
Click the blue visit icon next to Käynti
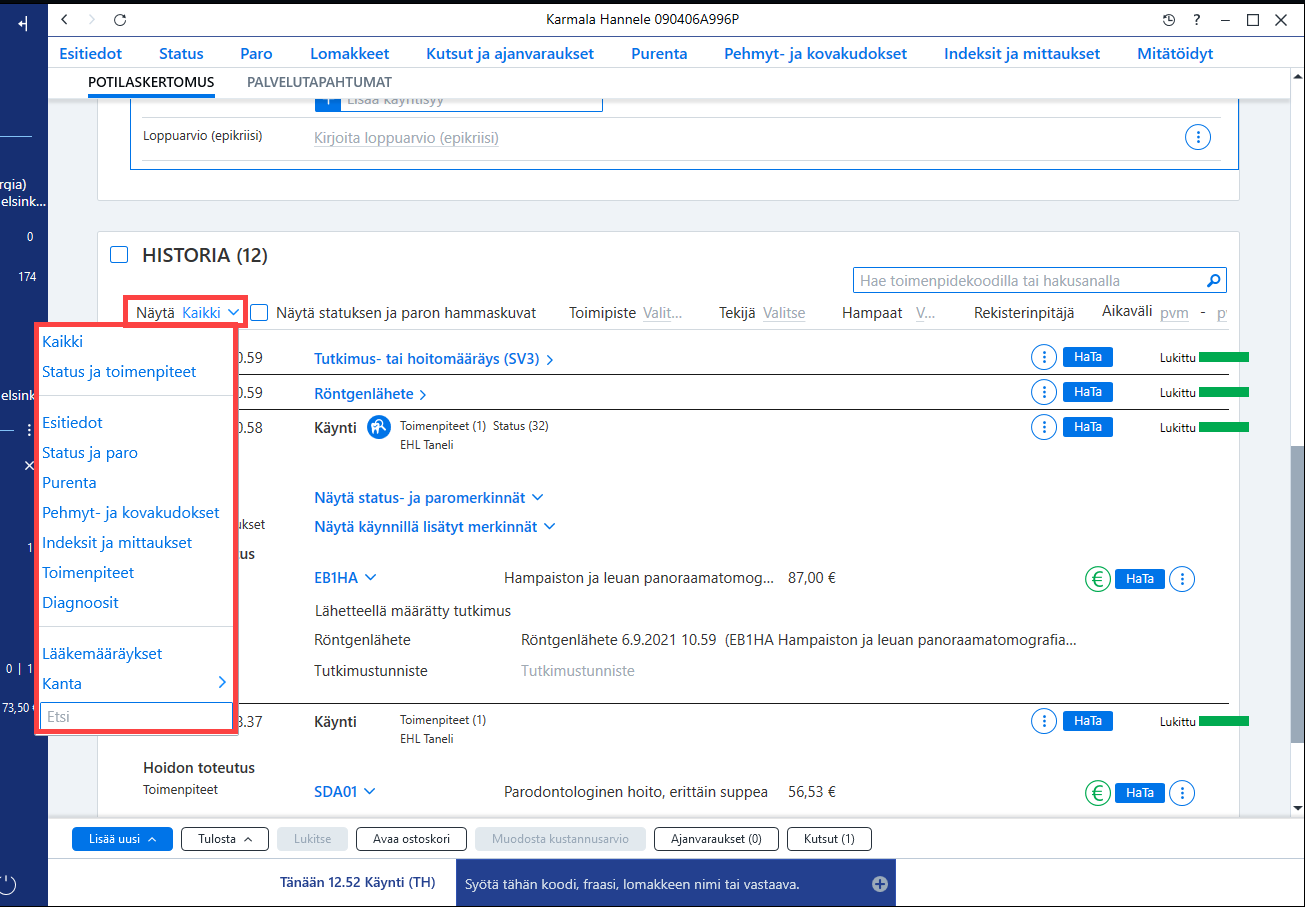coord(378,427)
